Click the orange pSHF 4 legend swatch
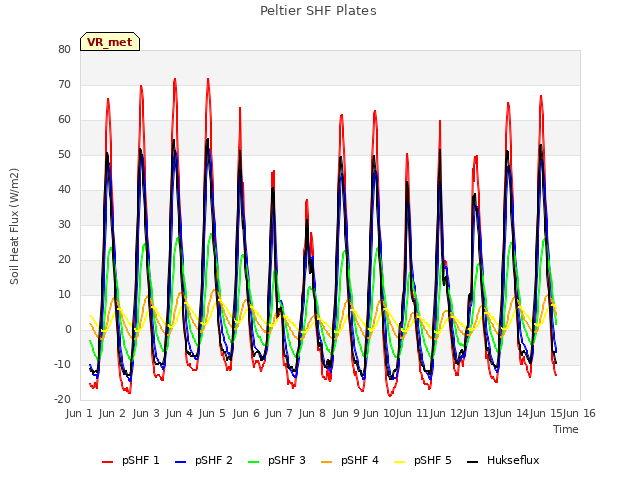The image size is (640, 480). pos(327,462)
